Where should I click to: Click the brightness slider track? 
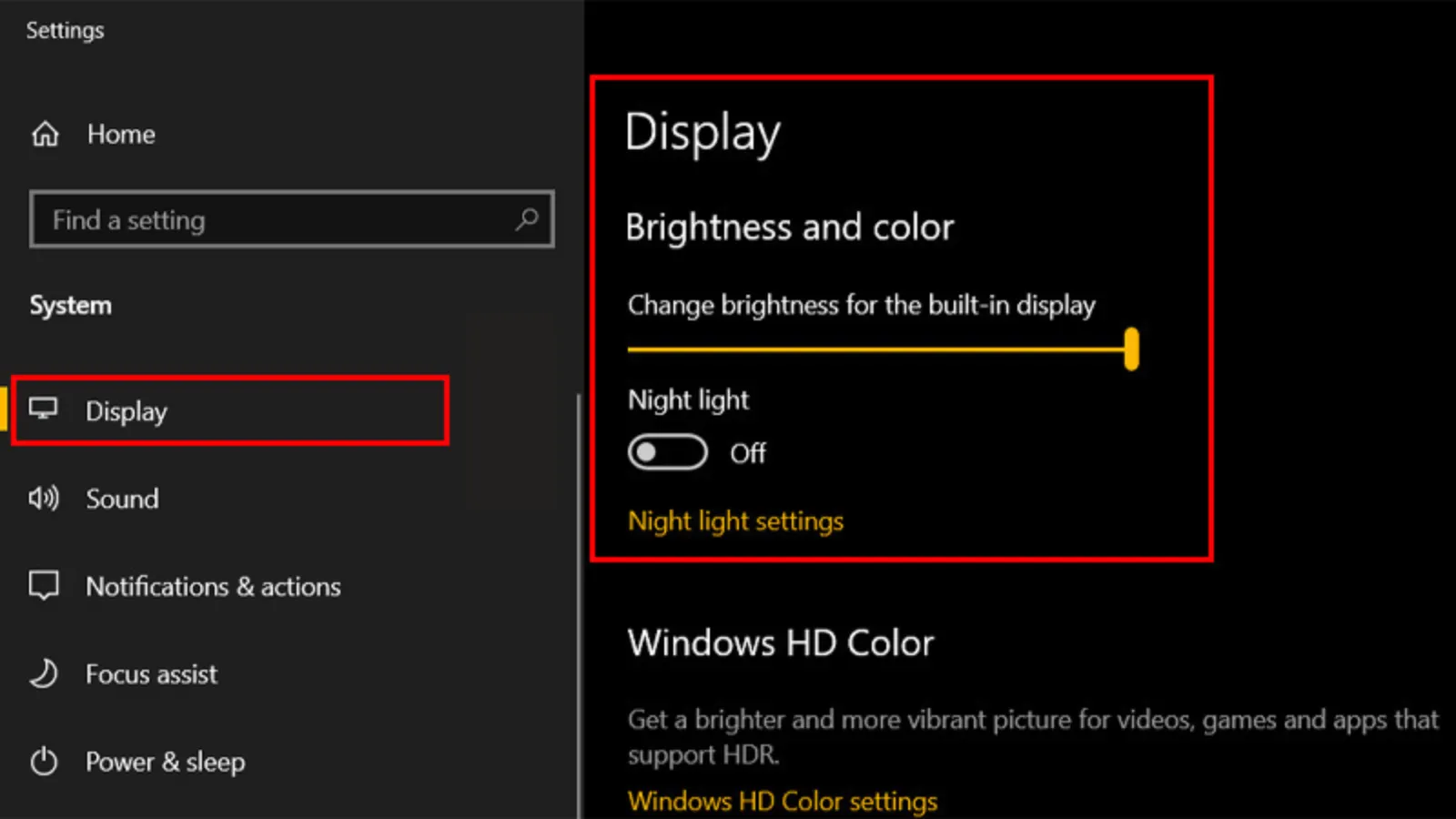tap(874, 349)
